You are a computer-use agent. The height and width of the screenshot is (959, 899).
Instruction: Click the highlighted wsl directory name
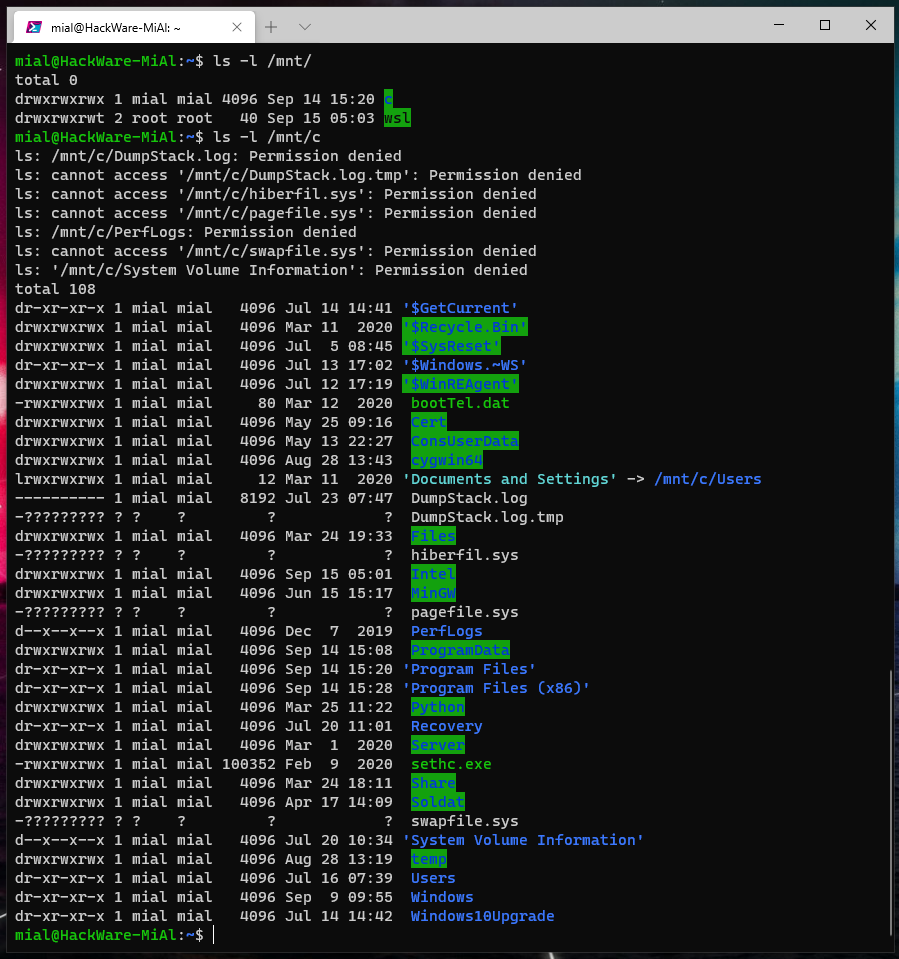click(397, 118)
